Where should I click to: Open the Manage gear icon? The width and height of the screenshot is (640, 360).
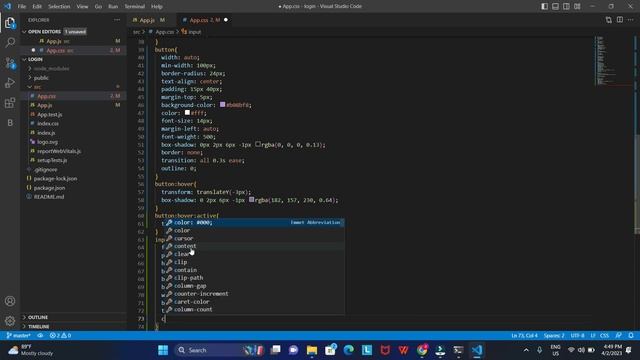coord(10,321)
